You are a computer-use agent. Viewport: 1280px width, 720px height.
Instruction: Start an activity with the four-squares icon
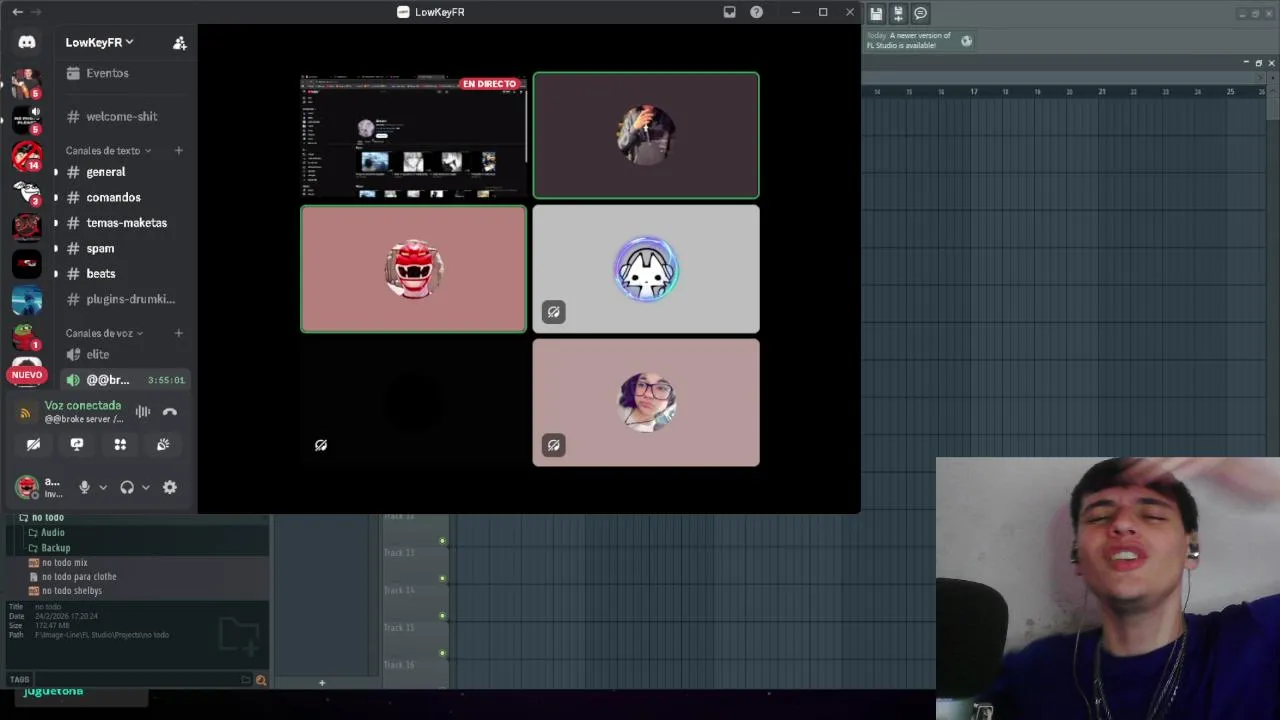(120, 444)
